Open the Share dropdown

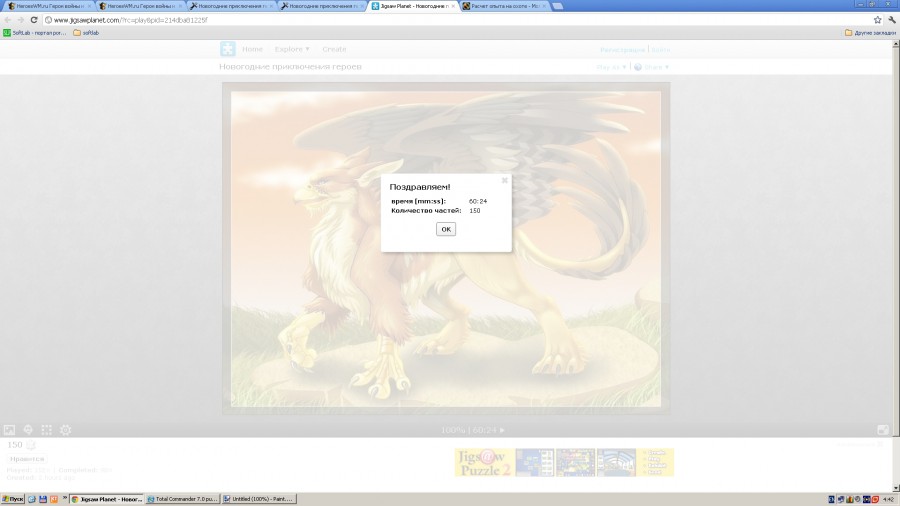click(x=651, y=67)
